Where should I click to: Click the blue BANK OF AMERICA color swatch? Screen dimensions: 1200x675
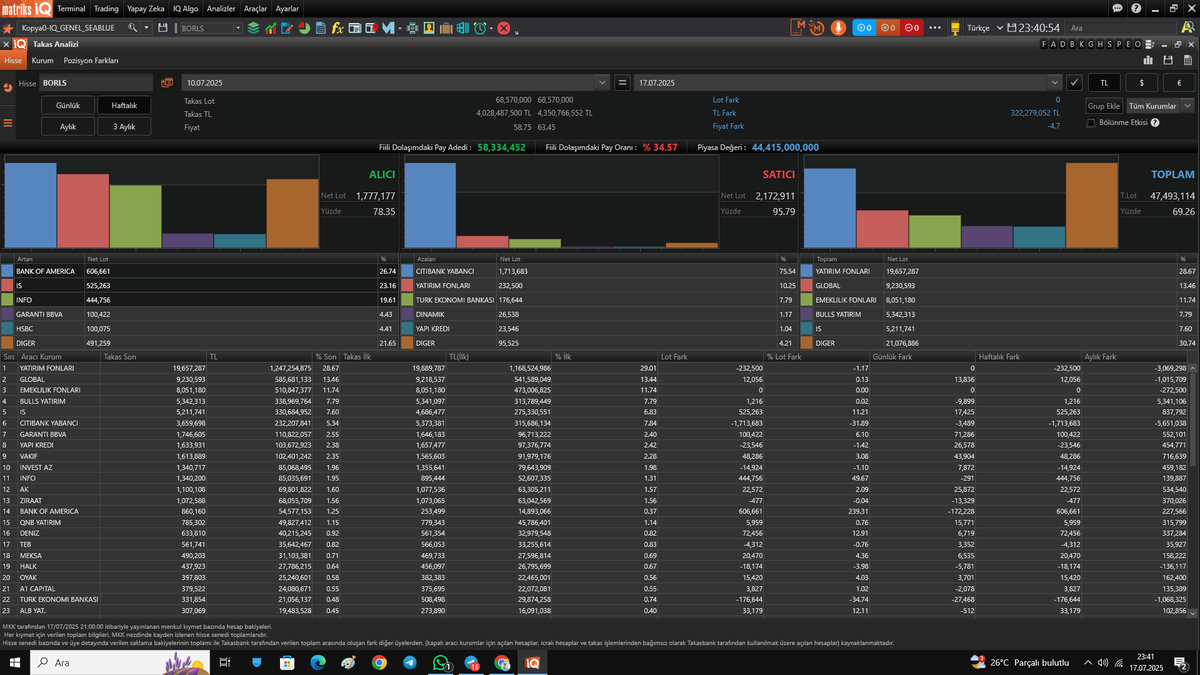click(x=7, y=271)
